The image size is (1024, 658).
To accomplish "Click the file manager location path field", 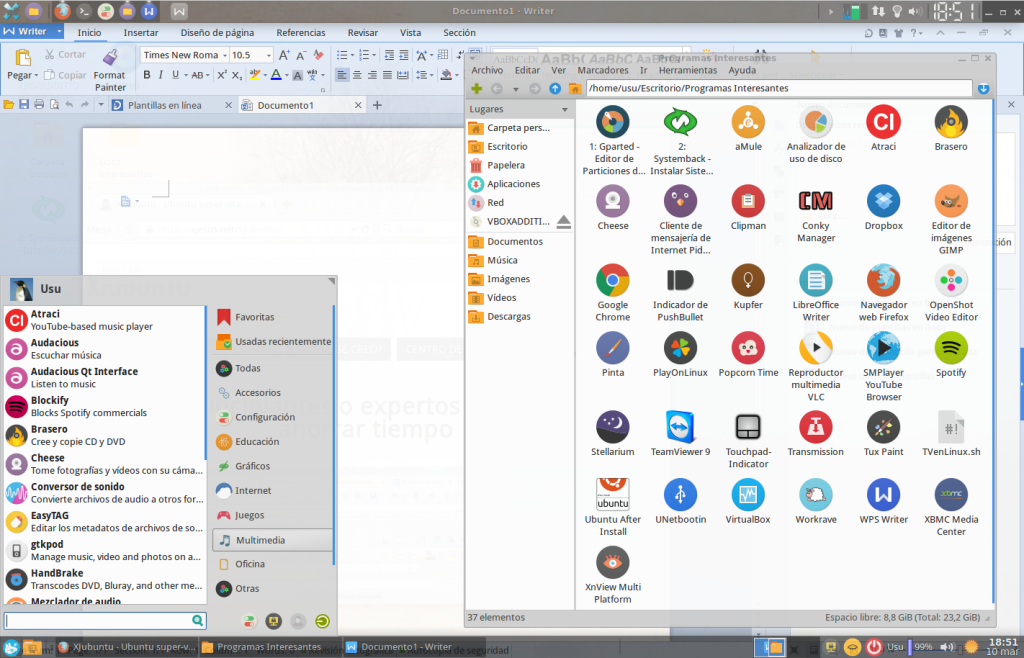I will point(778,88).
